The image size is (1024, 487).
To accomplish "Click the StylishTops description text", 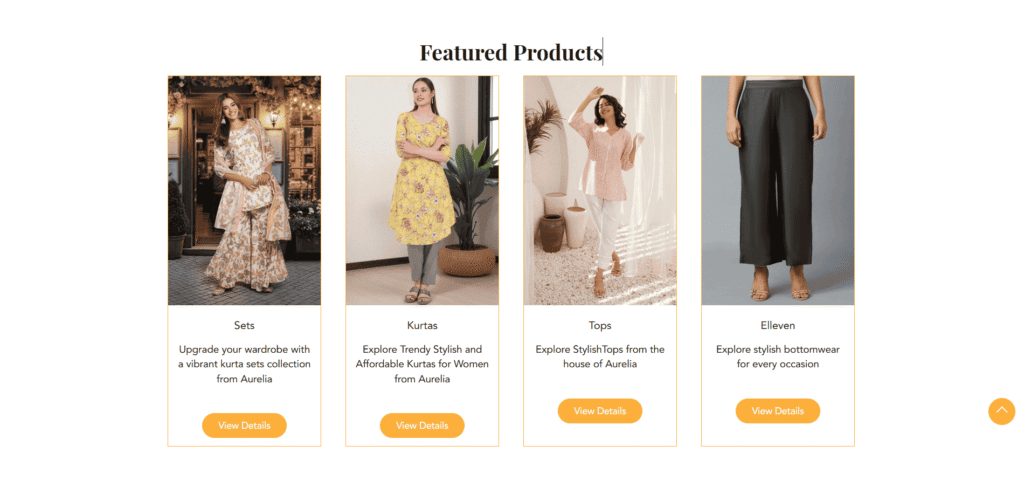I will pos(600,357).
